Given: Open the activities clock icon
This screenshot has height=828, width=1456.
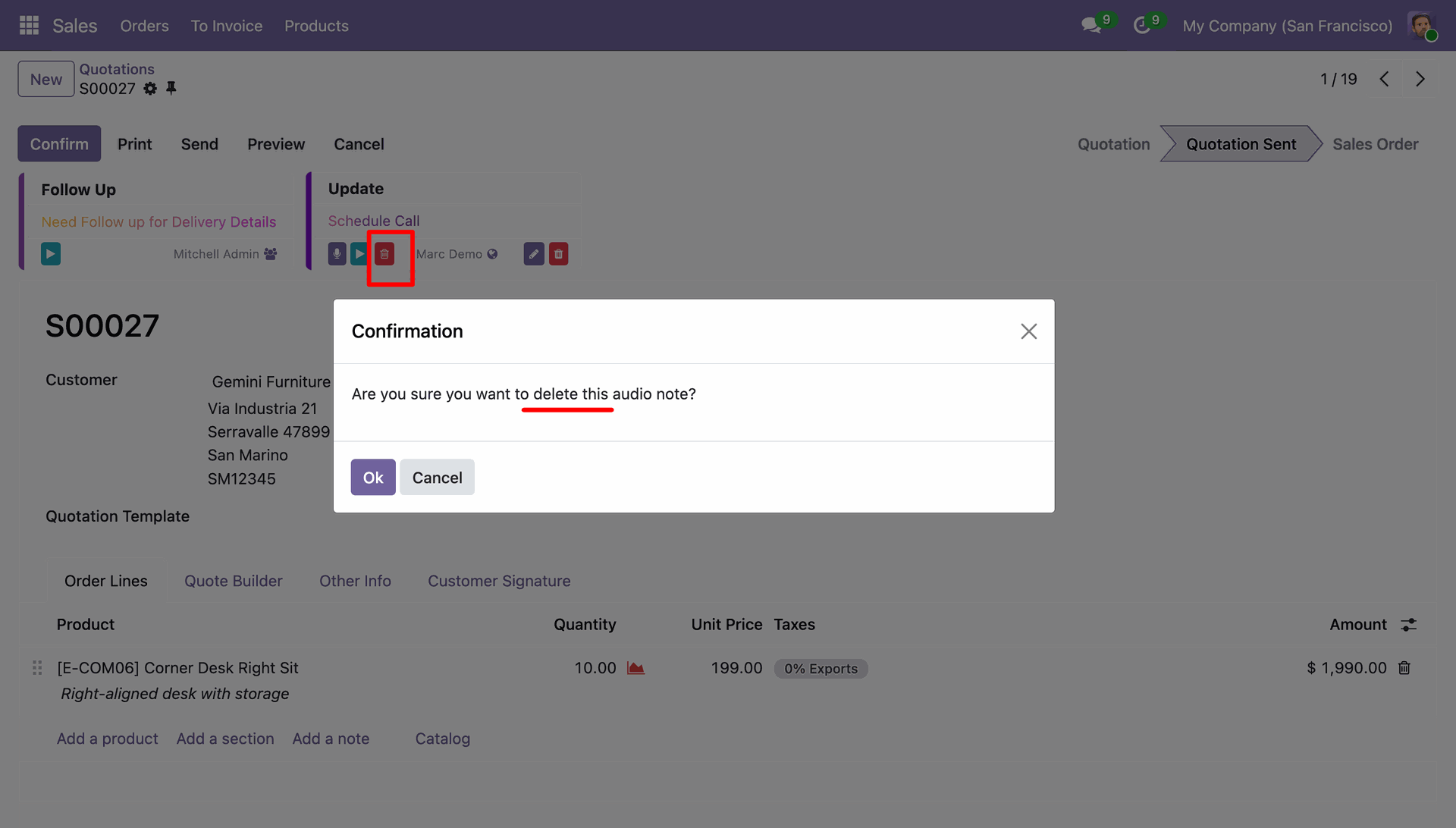Looking at the screenshot, I should click(x=1142, y=26).
